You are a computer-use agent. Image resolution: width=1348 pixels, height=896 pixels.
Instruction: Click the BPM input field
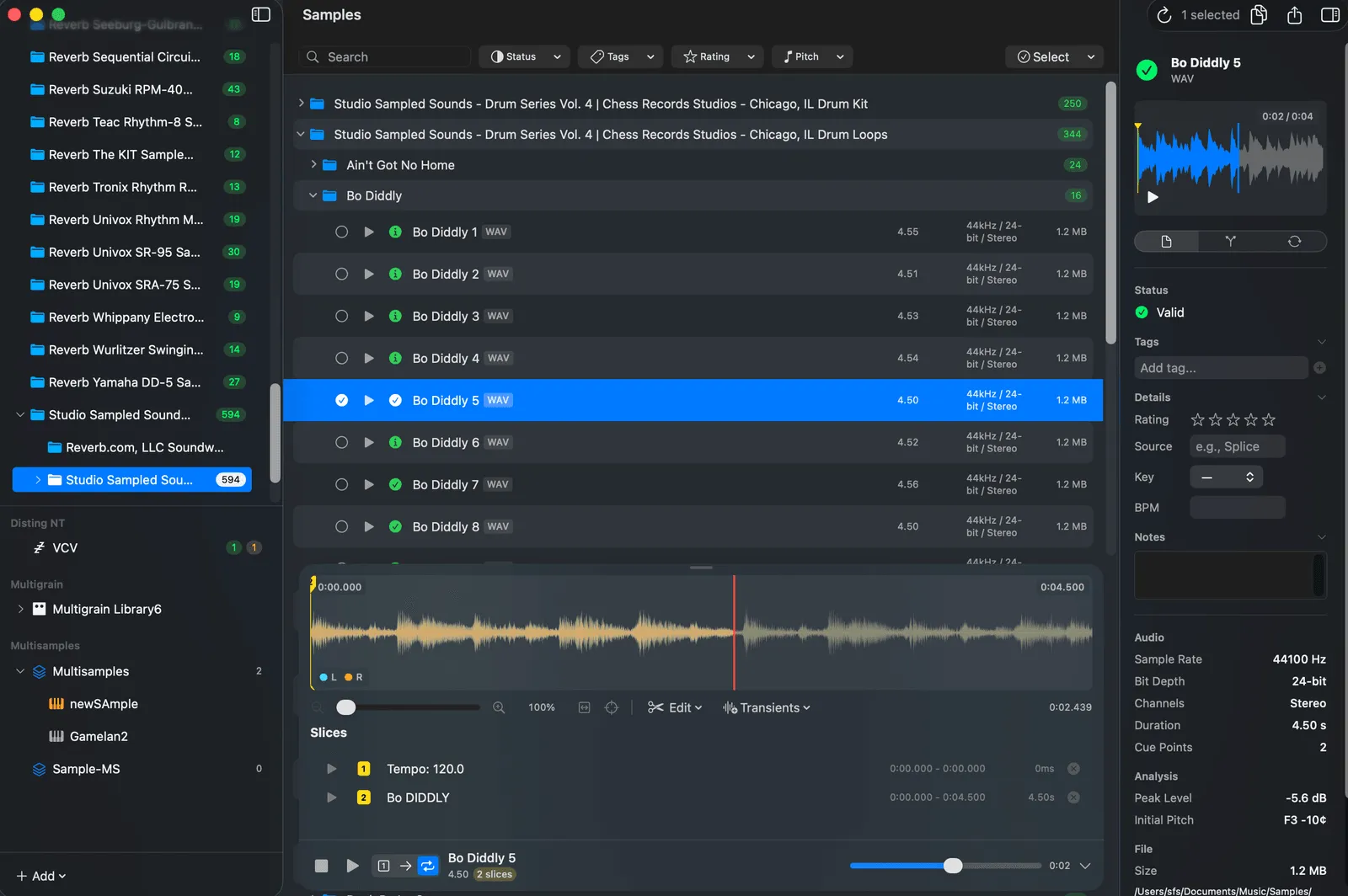(1237, 507)
